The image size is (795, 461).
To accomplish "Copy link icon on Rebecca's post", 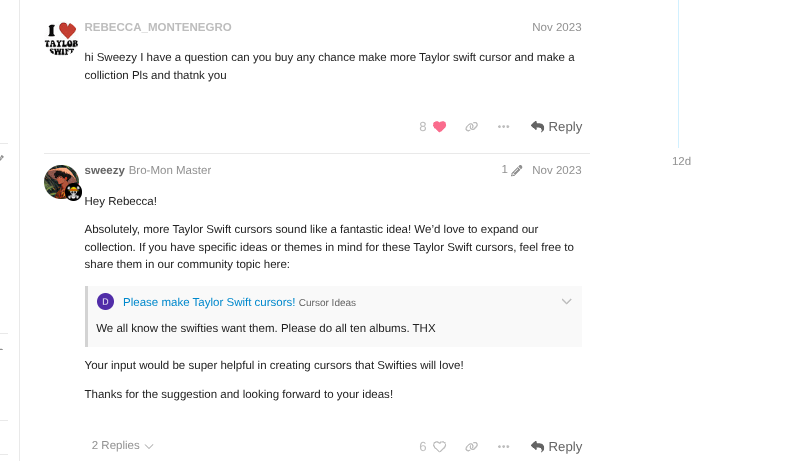I will tap(472, 127).
